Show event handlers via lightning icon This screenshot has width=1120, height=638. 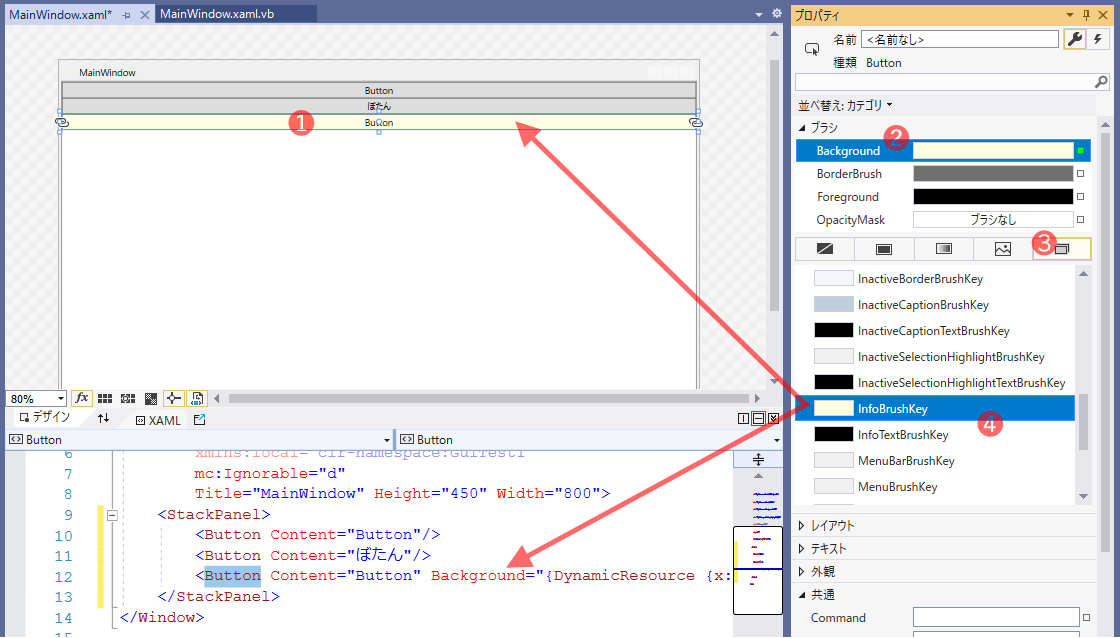(1097, 39)
